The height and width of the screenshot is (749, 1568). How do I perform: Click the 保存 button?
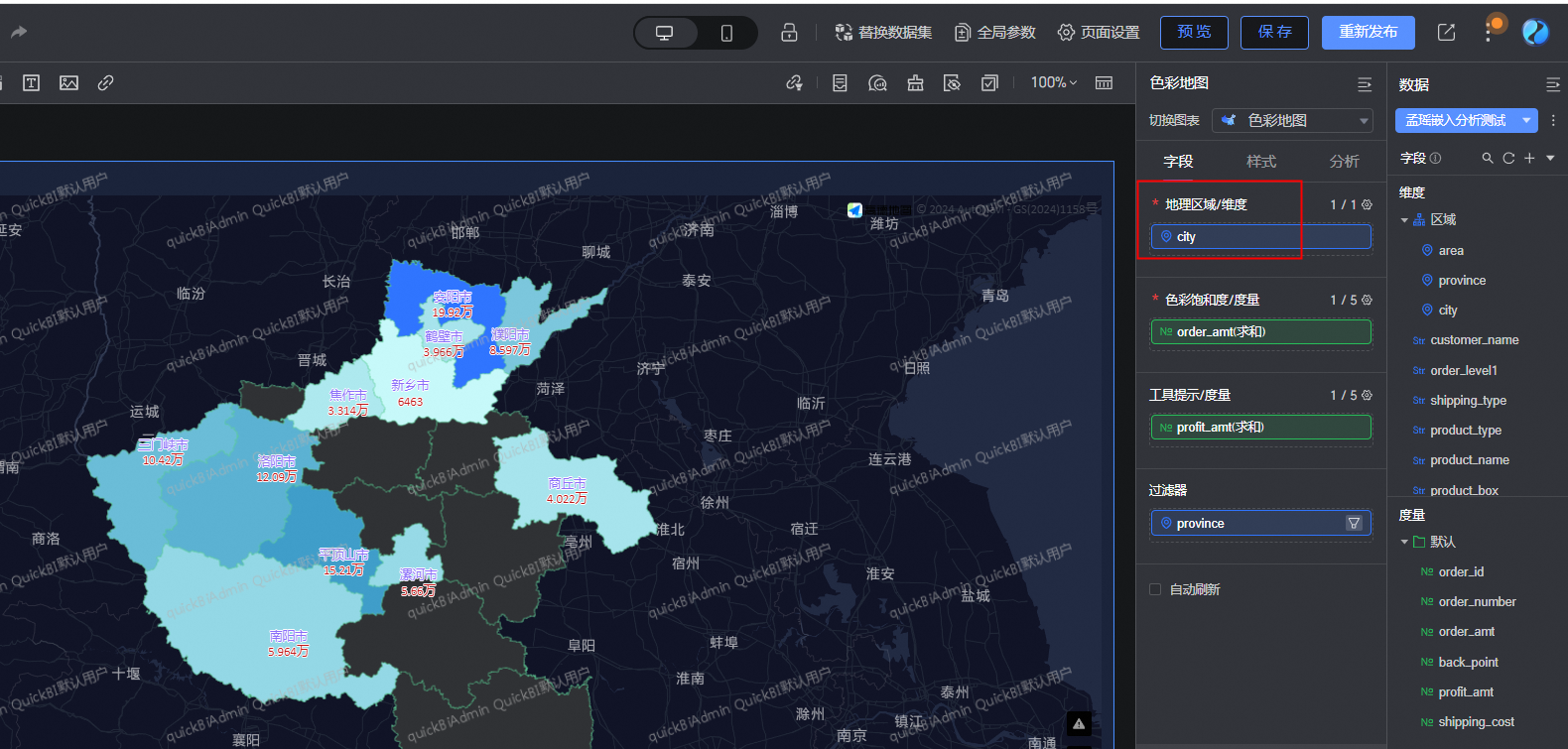tap(1274, 33)
